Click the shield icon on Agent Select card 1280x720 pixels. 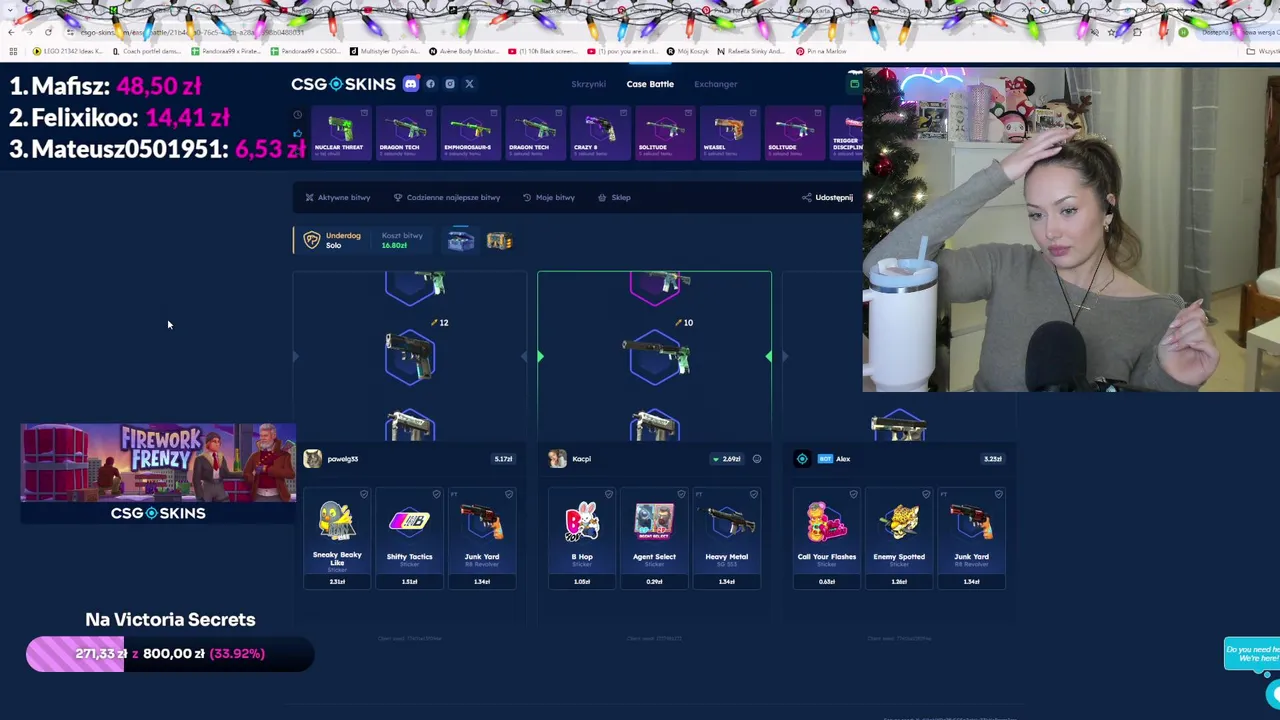click(x=681, y=494)
